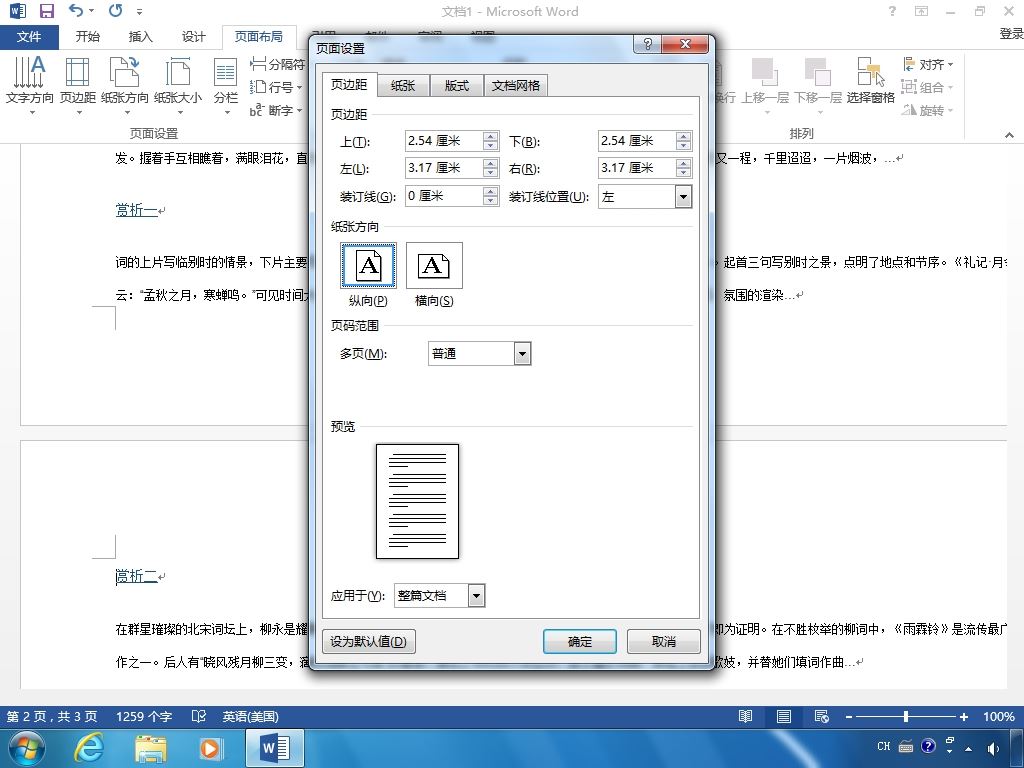This screenshot has height=768, width=1024.
Task: Switch to Read Mode view icon
Action: [x=745, y=716]
